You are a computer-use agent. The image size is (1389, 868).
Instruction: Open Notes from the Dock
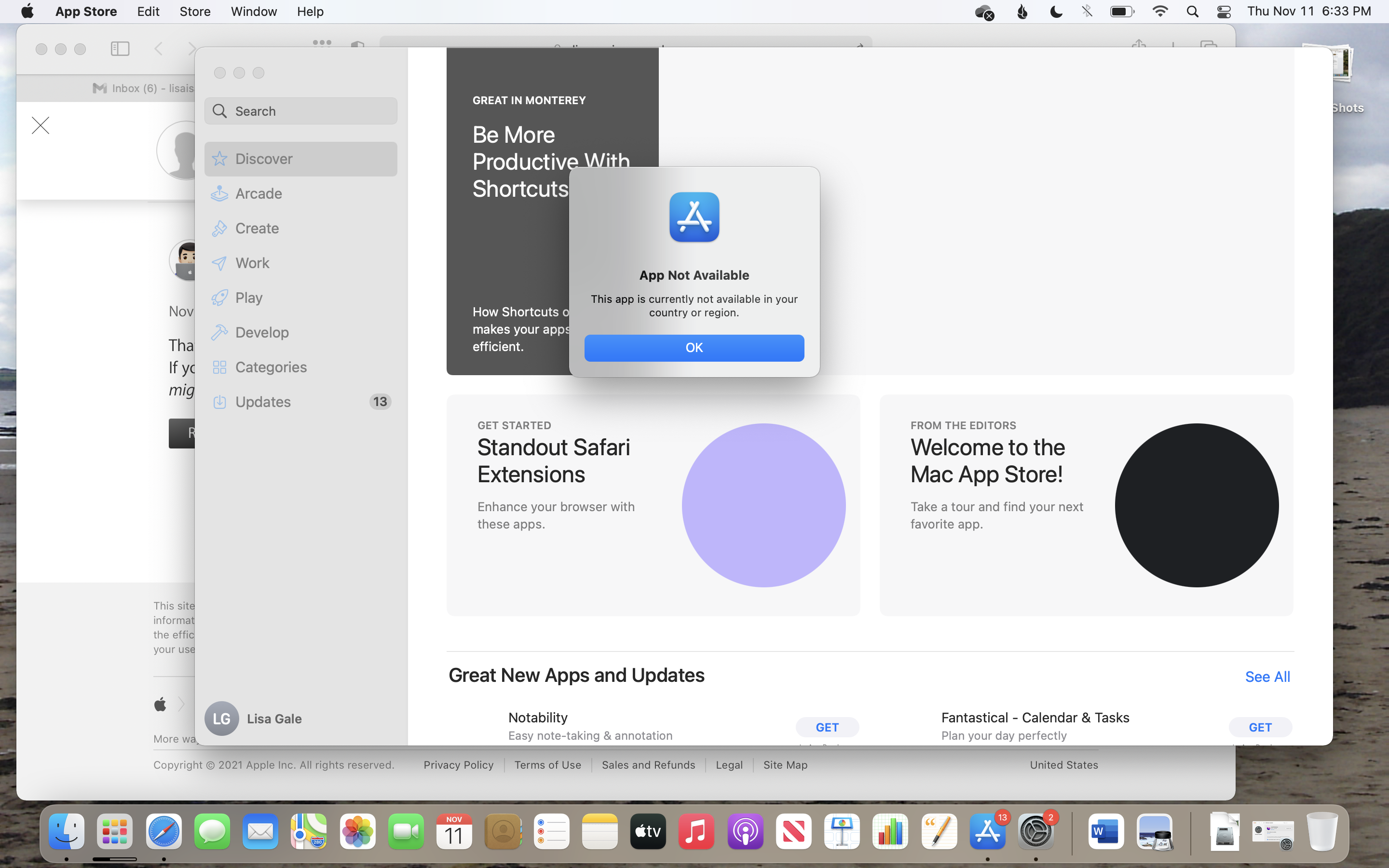(x=600, y=831)
